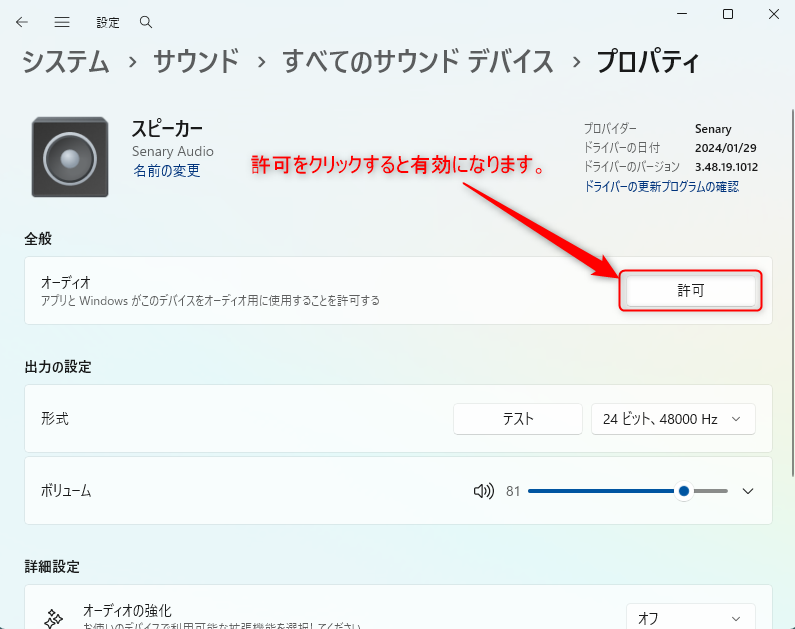Open ドライバーの更新プログラムの確認 link
The image size is (795, 629).
coord(661,187)
